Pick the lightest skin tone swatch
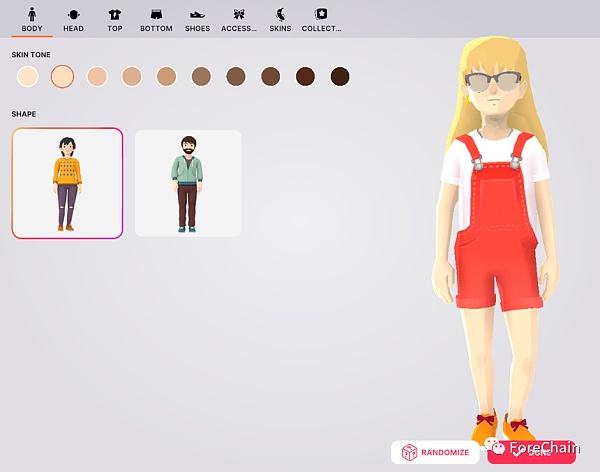 pos(28,76)
